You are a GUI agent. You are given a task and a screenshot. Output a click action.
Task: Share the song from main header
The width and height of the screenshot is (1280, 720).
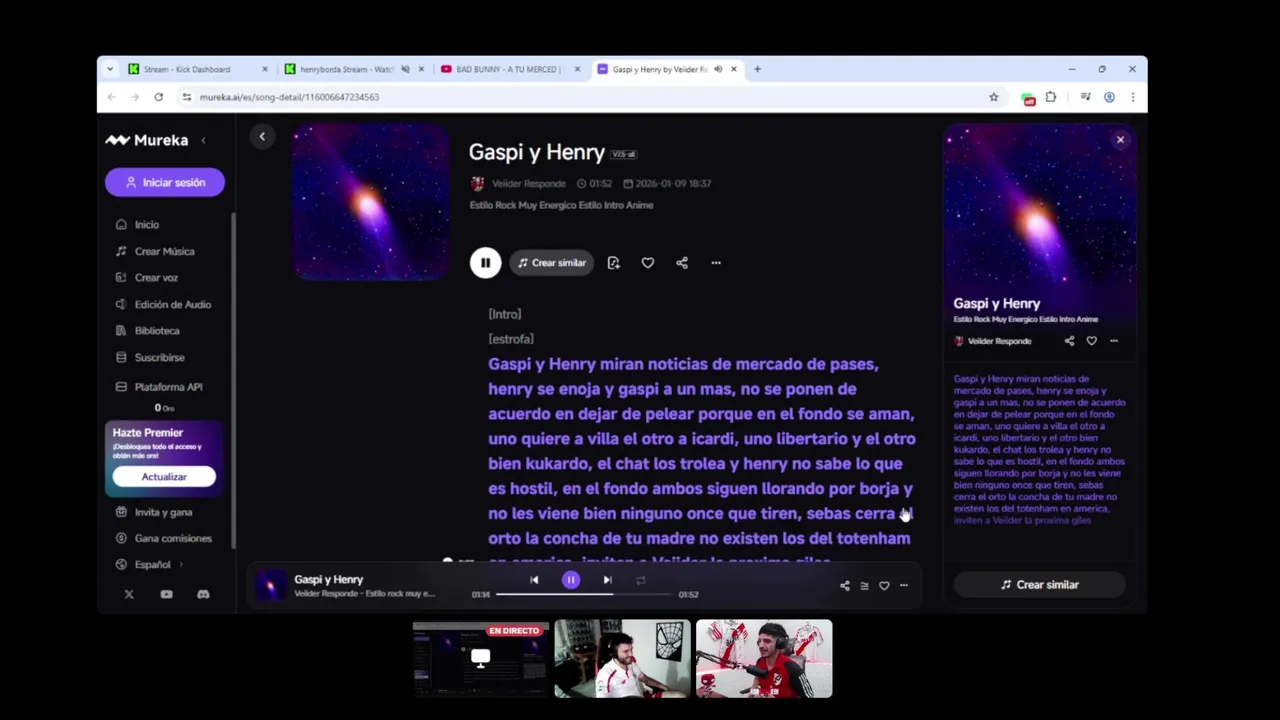(682, 263)
